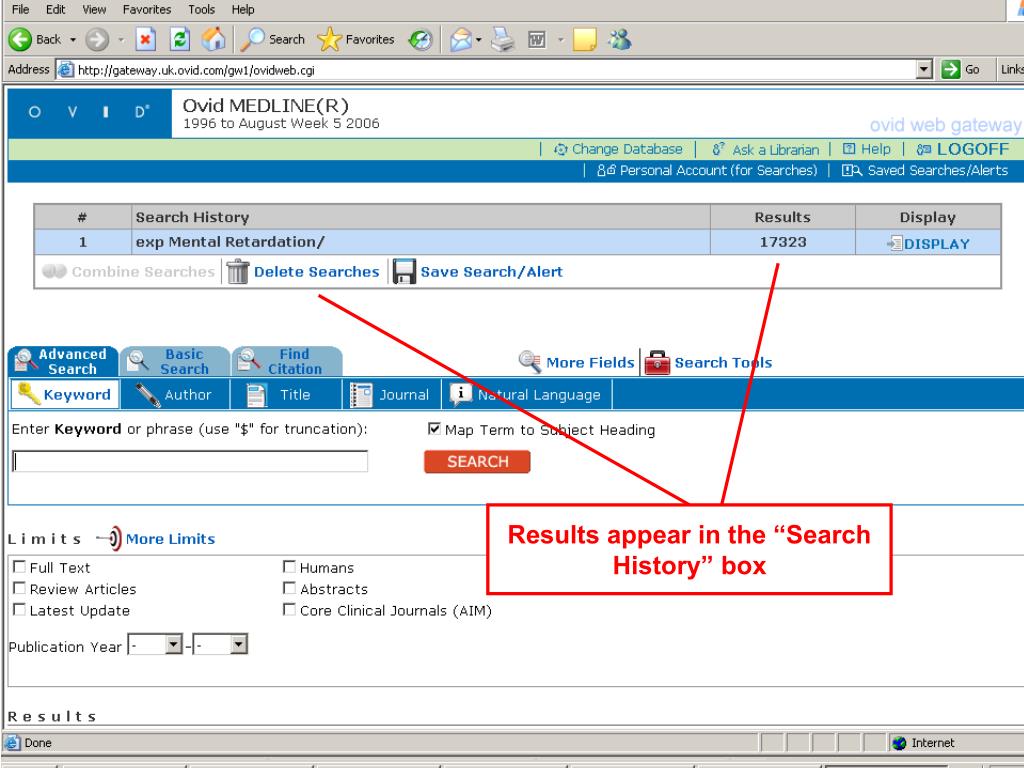
Task: Open the Back button history dropdown arrow
Action: coord(73,40)
